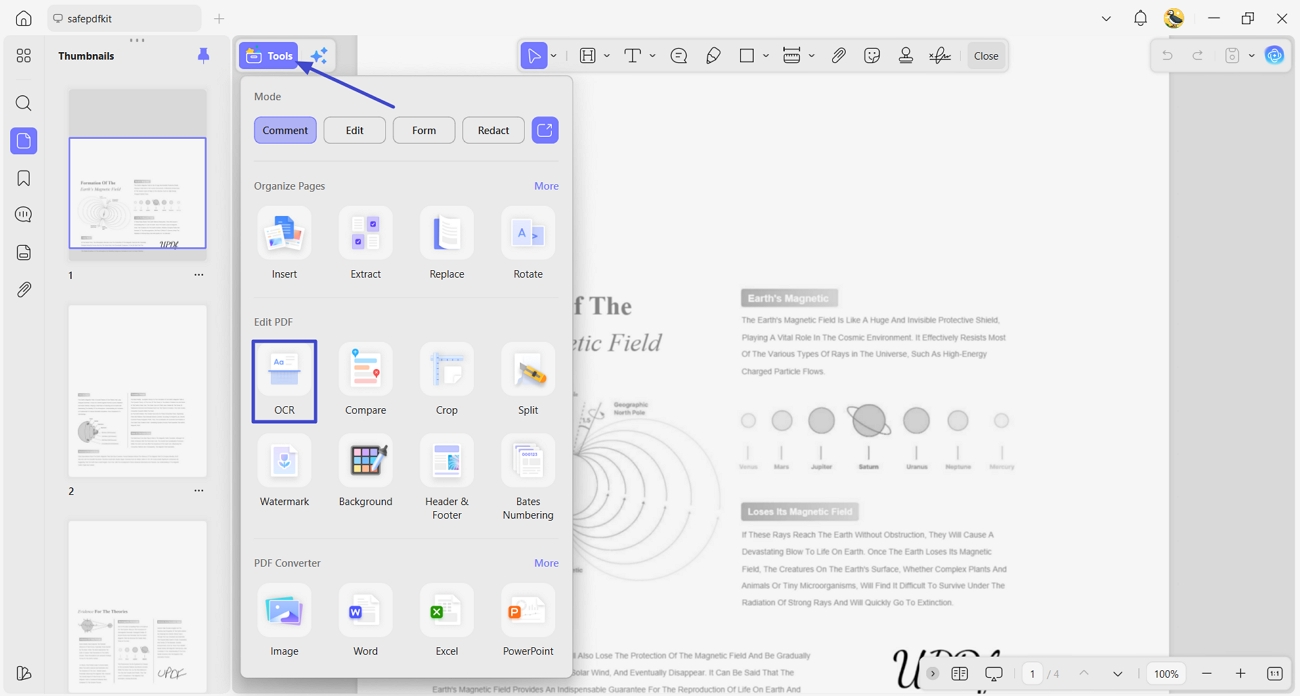The height and width of the screenshot is (696, 1300).
Task: Click the UPDF AI assistant icon at top right
Action: coord(1274,56)
